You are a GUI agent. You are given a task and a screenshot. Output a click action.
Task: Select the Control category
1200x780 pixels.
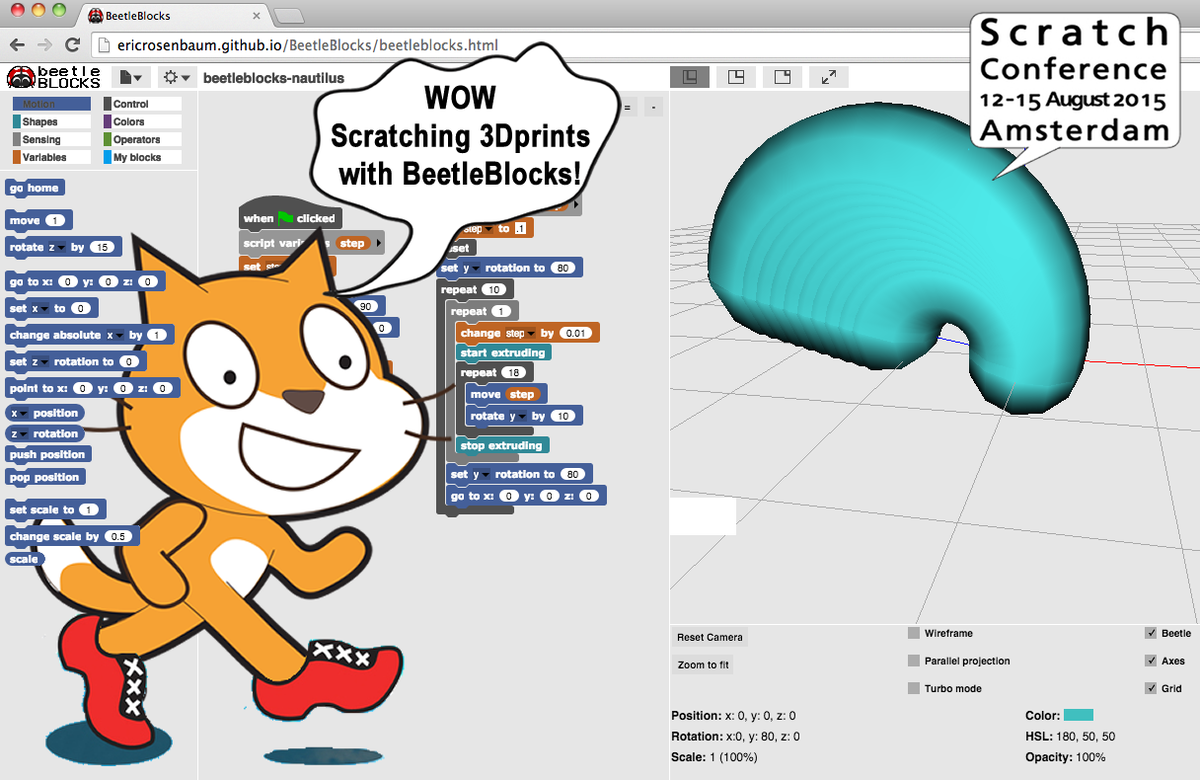(141, 104)
